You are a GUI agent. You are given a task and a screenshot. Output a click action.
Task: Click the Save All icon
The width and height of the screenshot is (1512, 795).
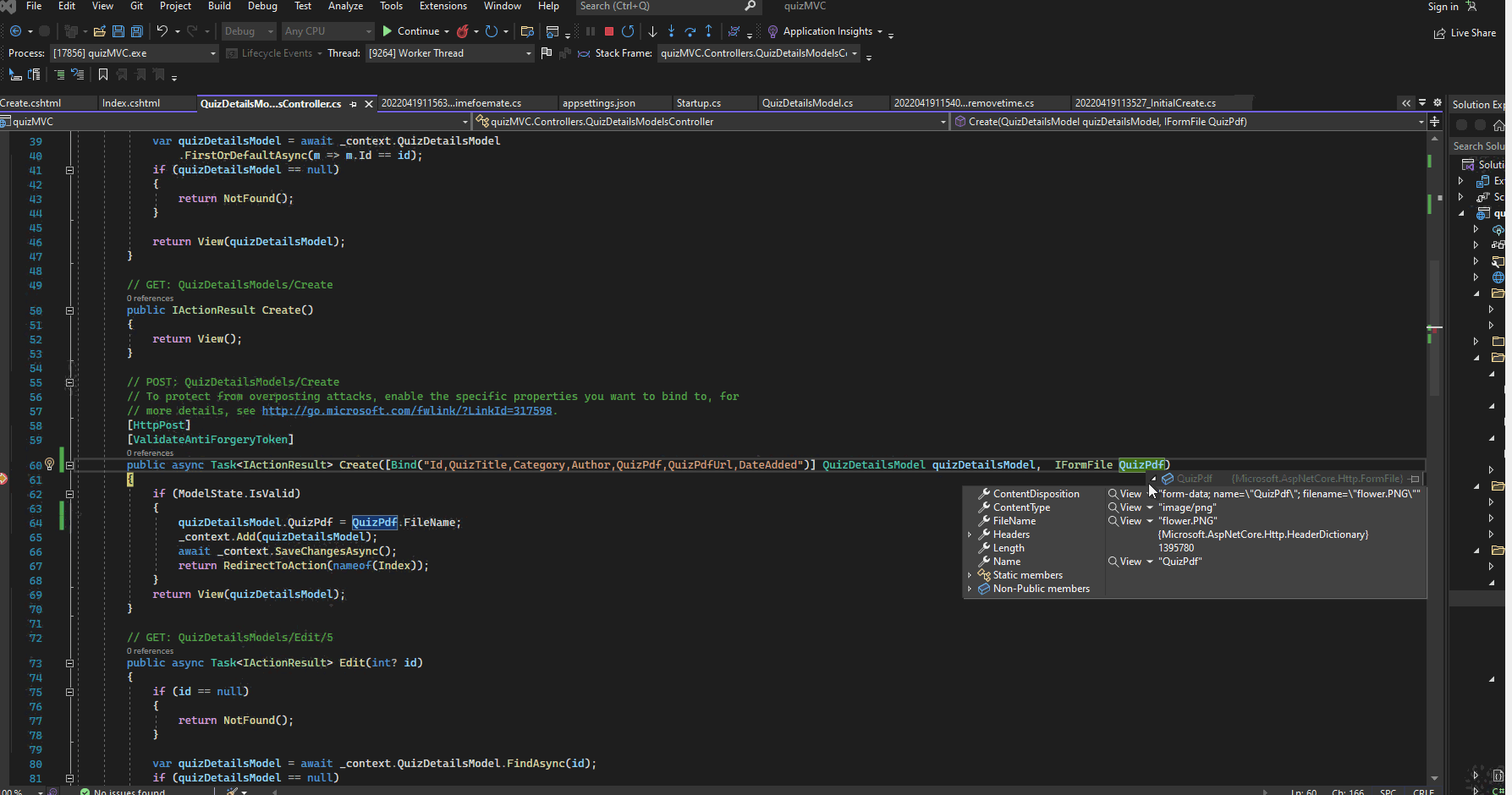[136, 31]
